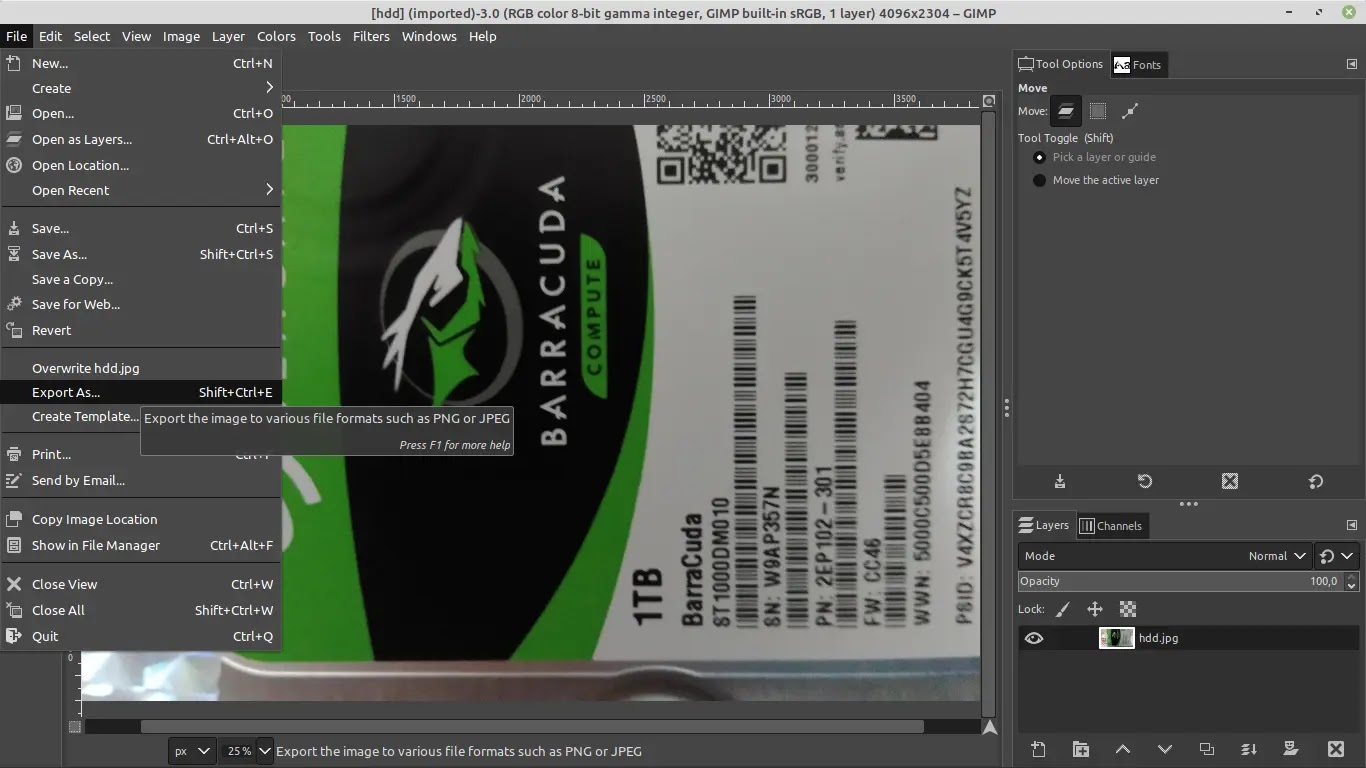Open the Select menu
This screenshot has height=768, width=1366.
(x=91, y=36)
